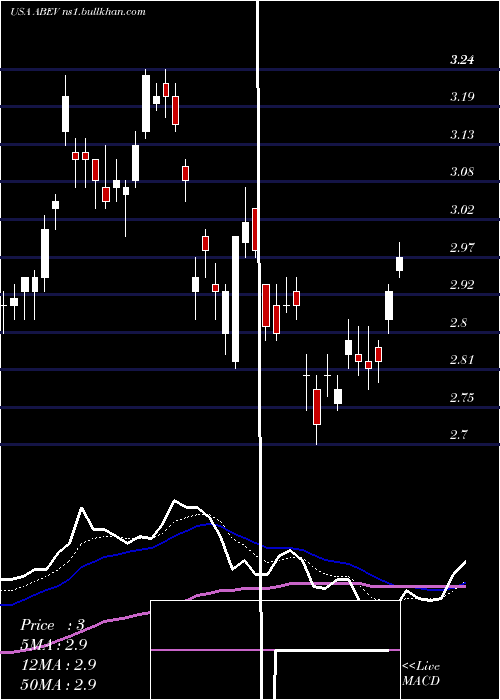Image resolution: width=500 pixels, height=700 pixels.
Task: Click the 2.7 price axis label
Action: click(x=458, y=434)
